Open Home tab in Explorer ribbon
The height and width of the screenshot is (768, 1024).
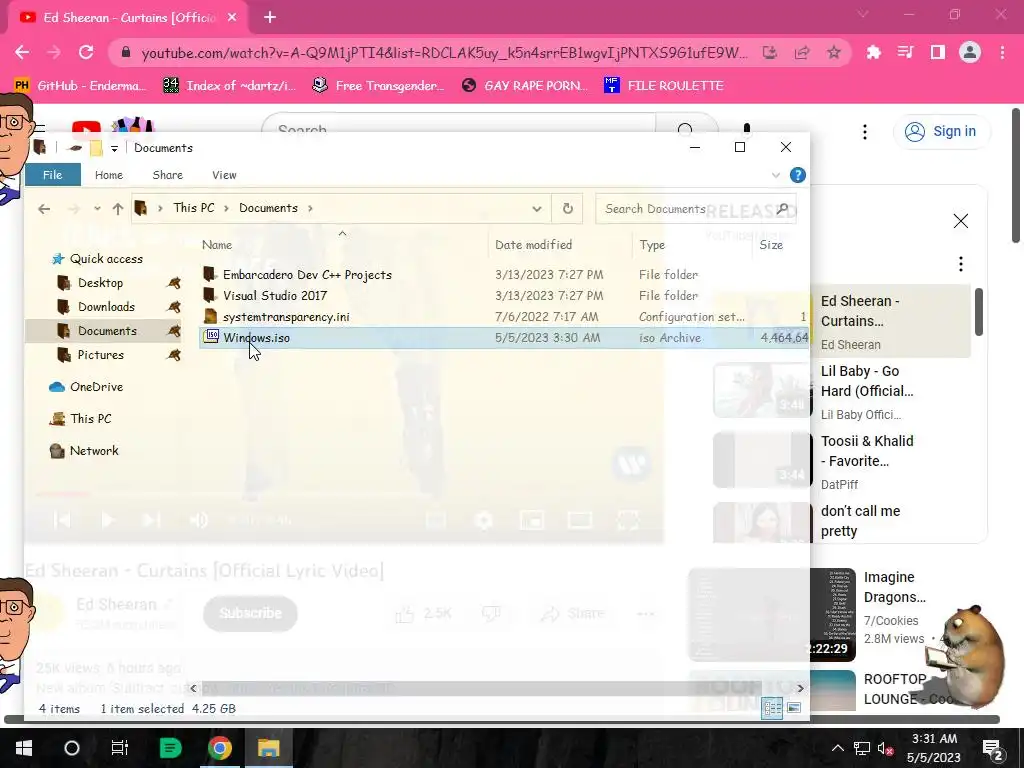(x=108, y=175)
